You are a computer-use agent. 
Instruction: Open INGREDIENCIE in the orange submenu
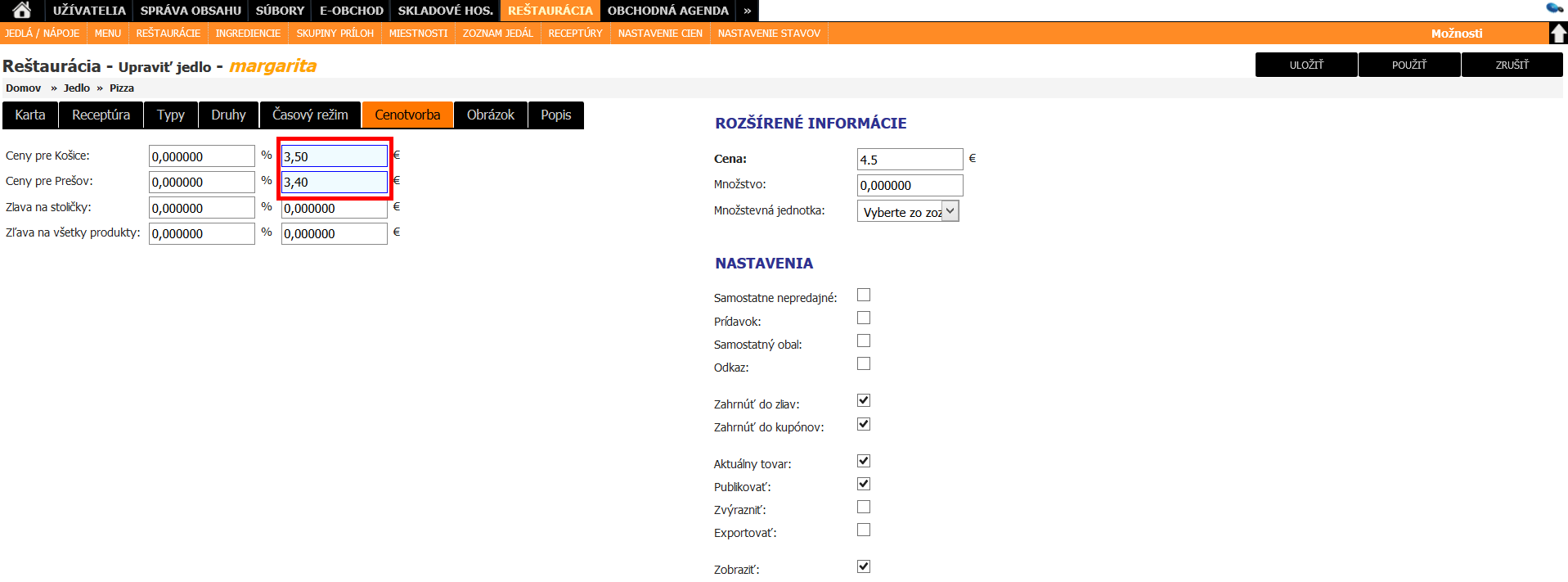pyautogui.click(x=248, y=34)
